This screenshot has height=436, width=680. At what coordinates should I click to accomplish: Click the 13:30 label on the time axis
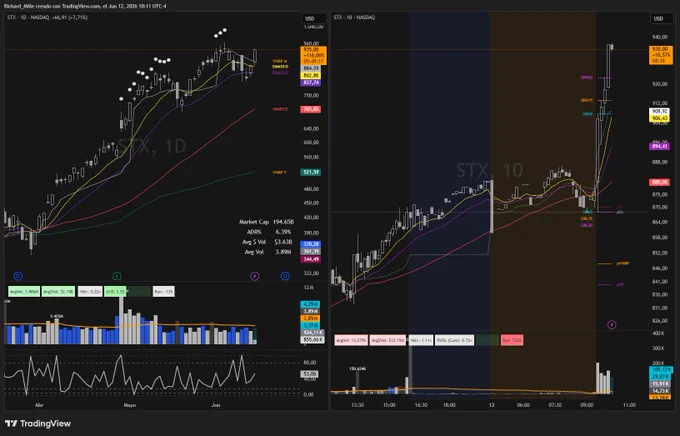tap(357, 405)
